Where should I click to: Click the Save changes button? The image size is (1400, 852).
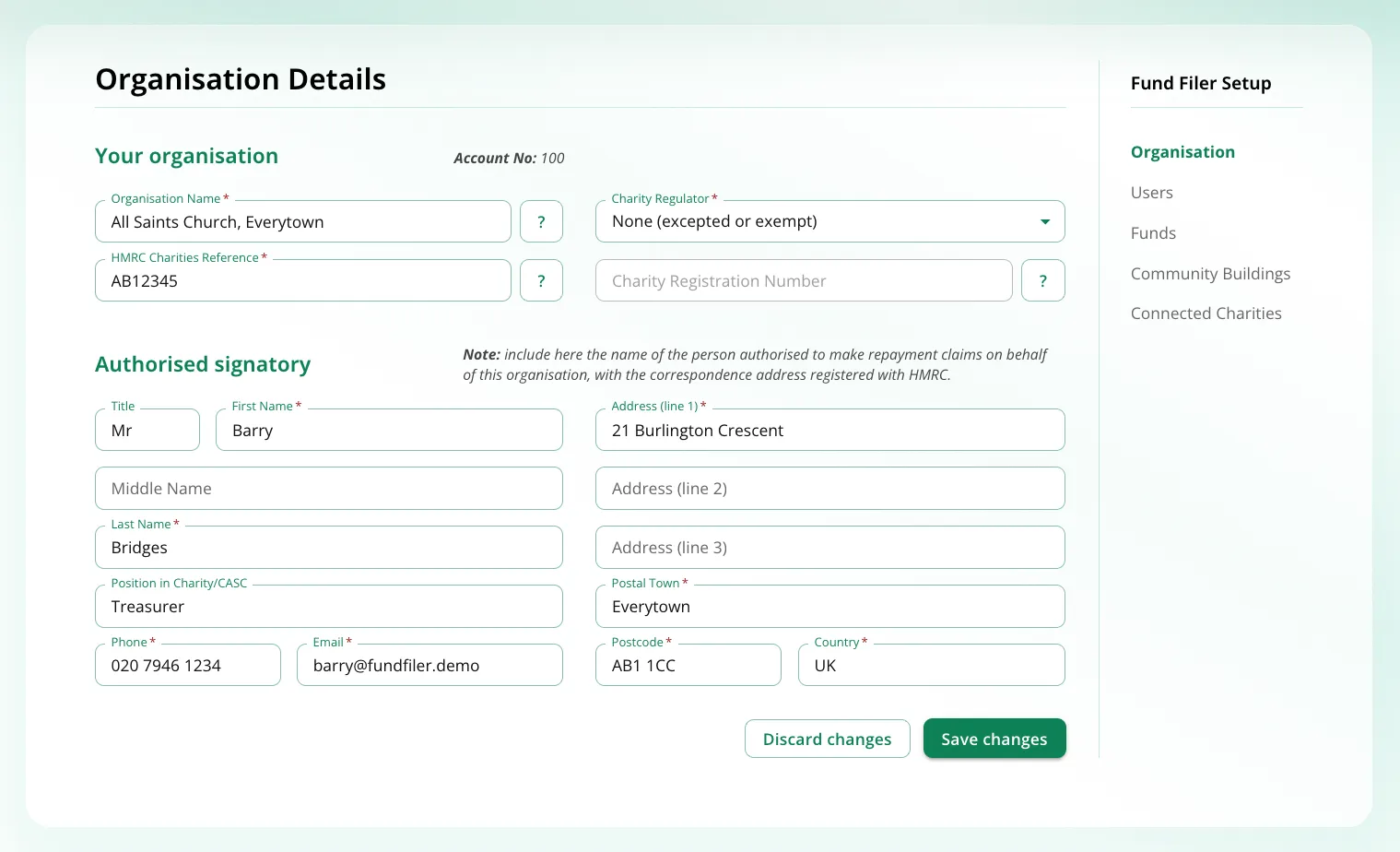pyautogui.click(x=994, y=739)
